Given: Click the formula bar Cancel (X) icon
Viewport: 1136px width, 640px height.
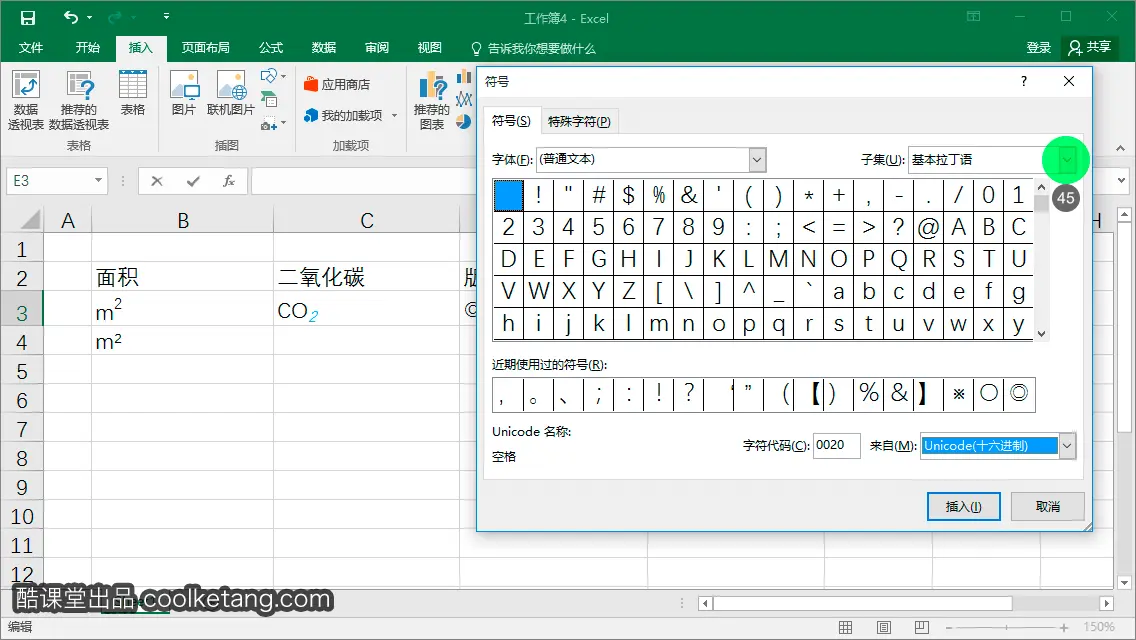Looking at the screenshot, I should (156, 180).
